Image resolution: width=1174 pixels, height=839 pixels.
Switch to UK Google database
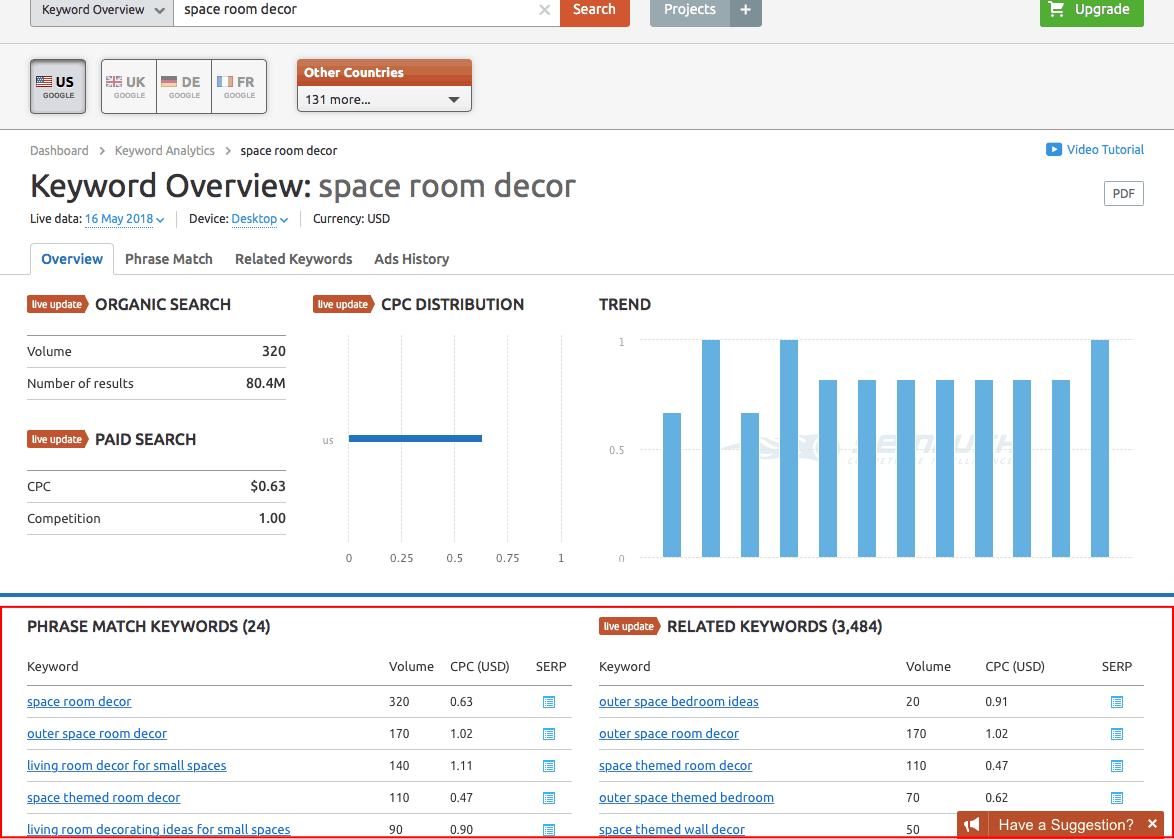point(128,86)
